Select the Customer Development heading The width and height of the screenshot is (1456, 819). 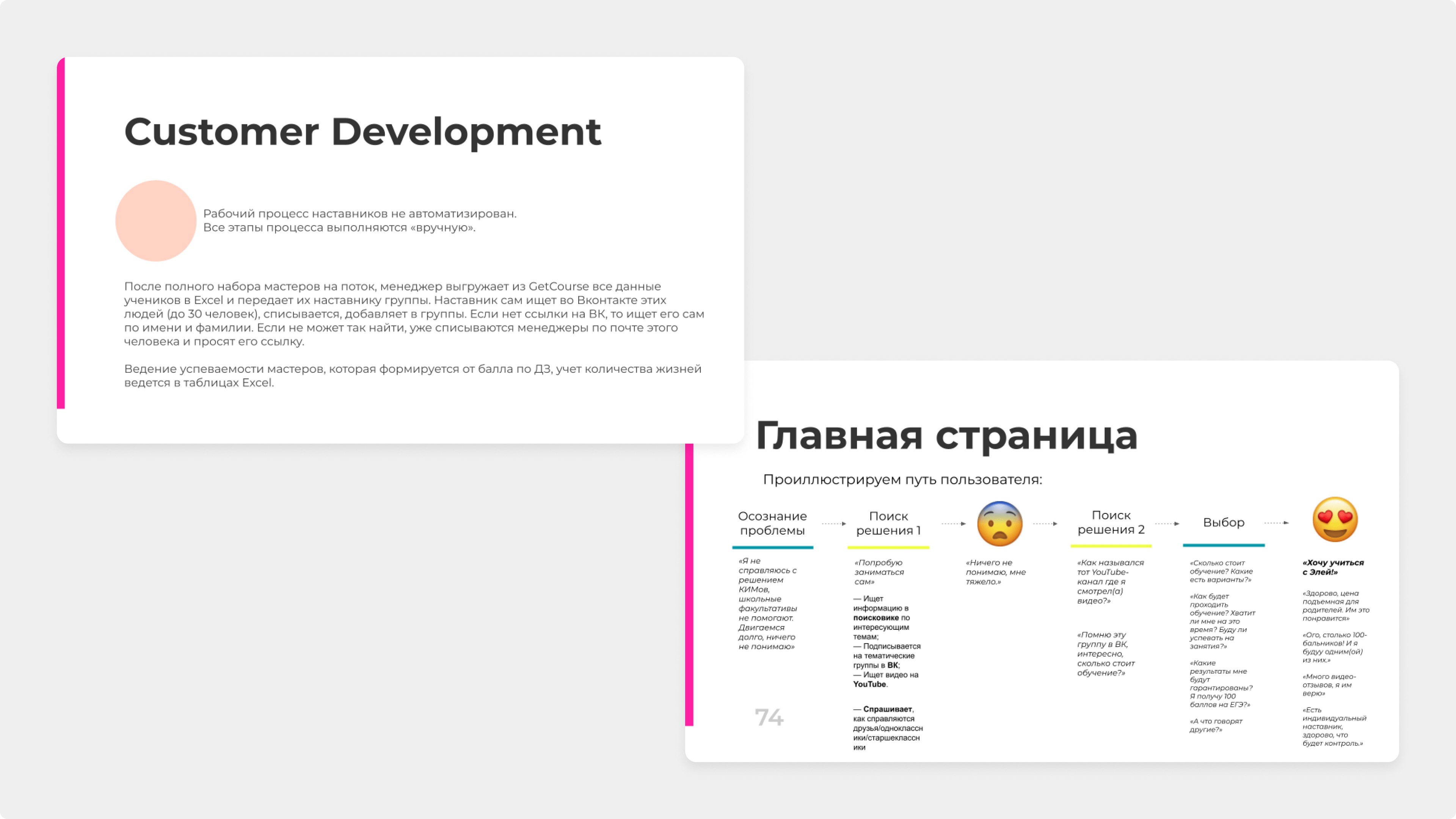click(x=362, y=133)
